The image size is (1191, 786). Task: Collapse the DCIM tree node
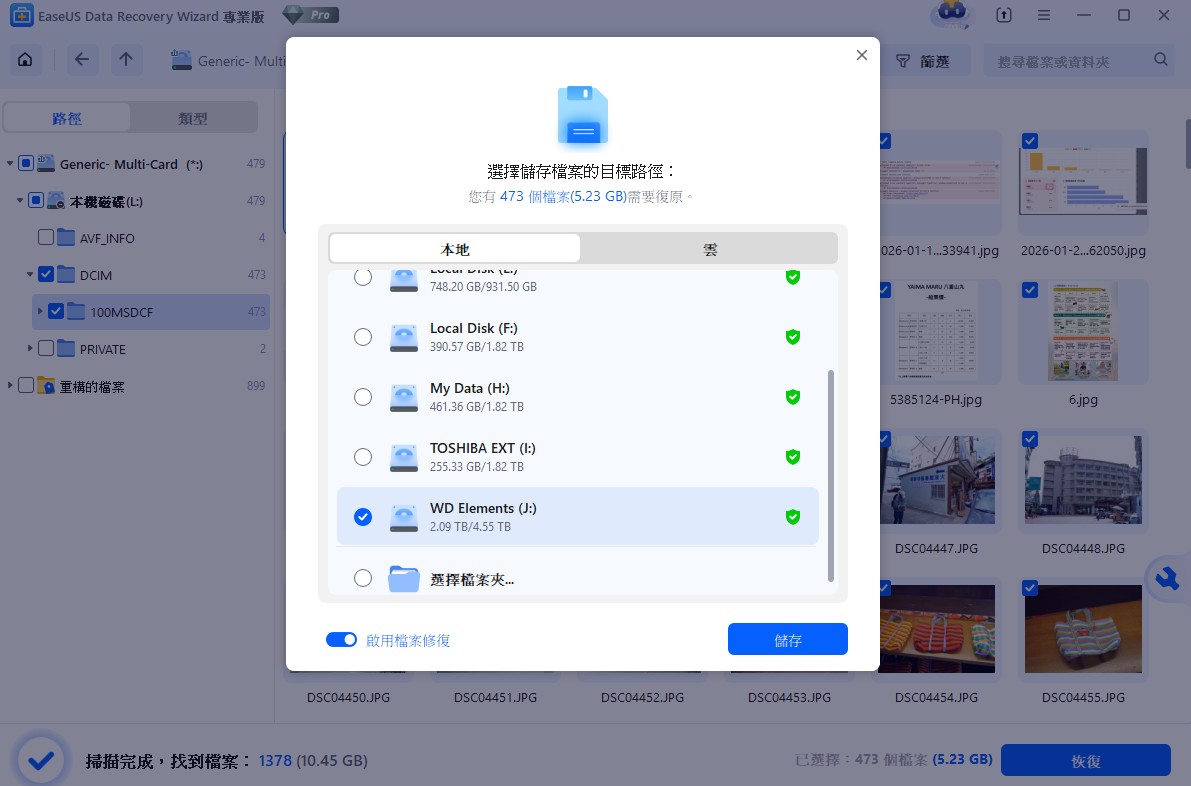30,274
